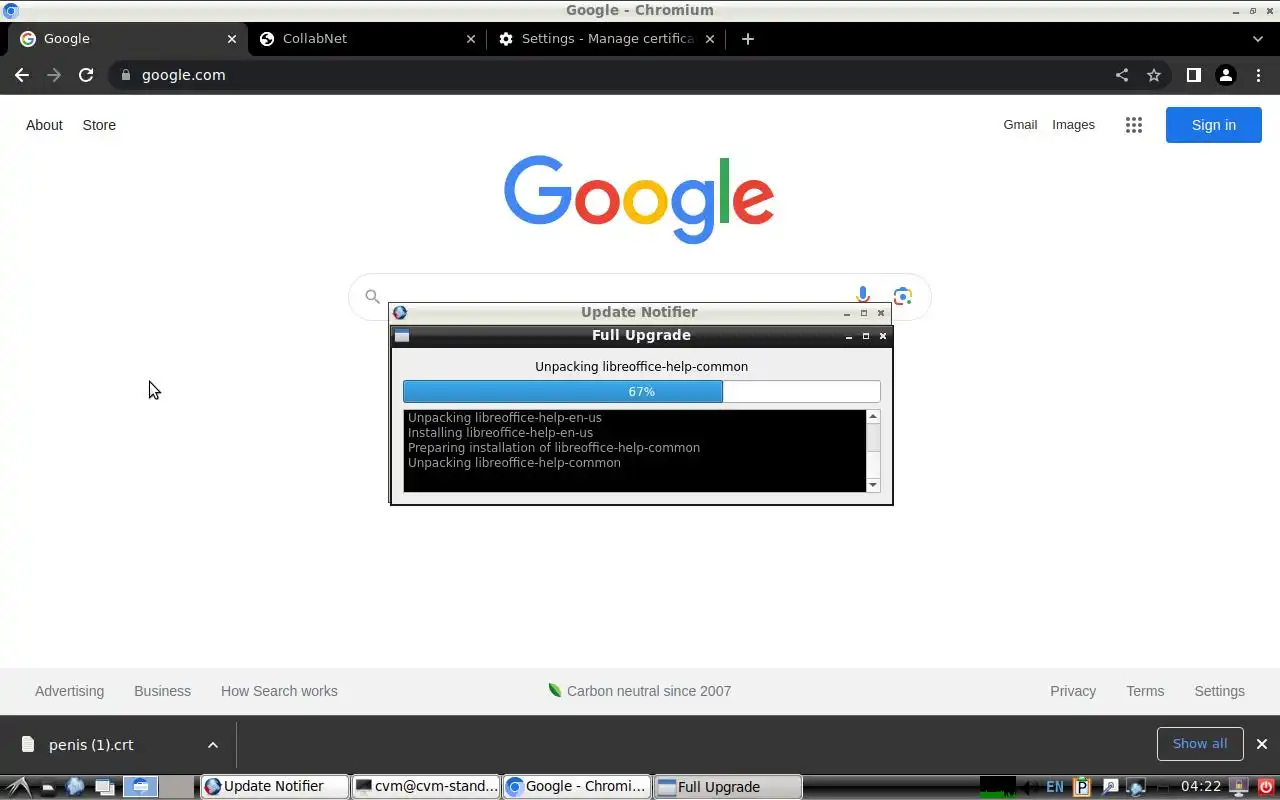Click the log box down arrow
Screen dimensions: 1280x800
[x=873, y=485]
